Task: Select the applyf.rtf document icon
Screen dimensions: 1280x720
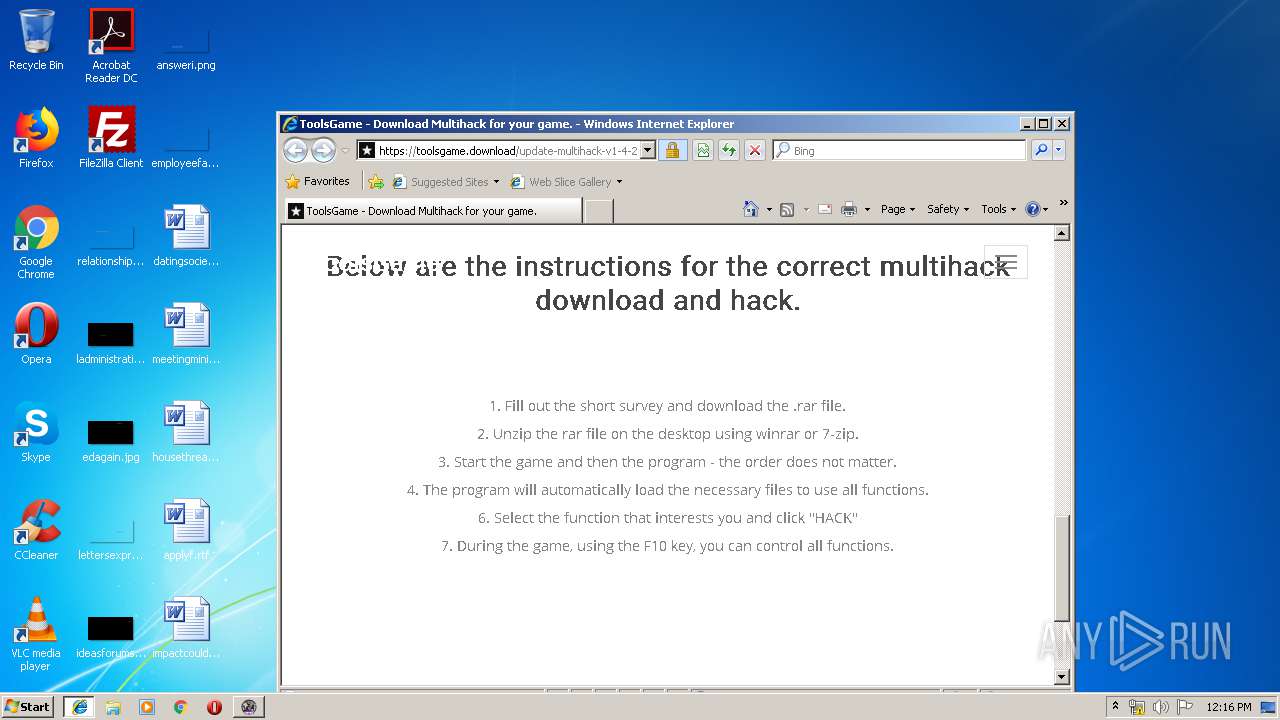Action: tap(186, 530)
